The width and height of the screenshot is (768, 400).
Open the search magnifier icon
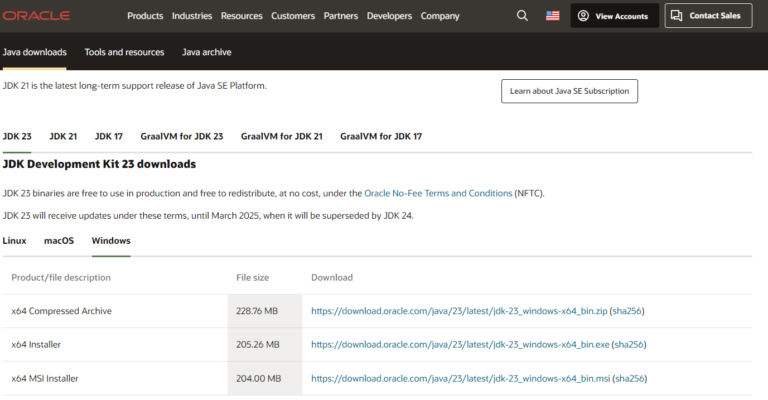click(522, 16)
